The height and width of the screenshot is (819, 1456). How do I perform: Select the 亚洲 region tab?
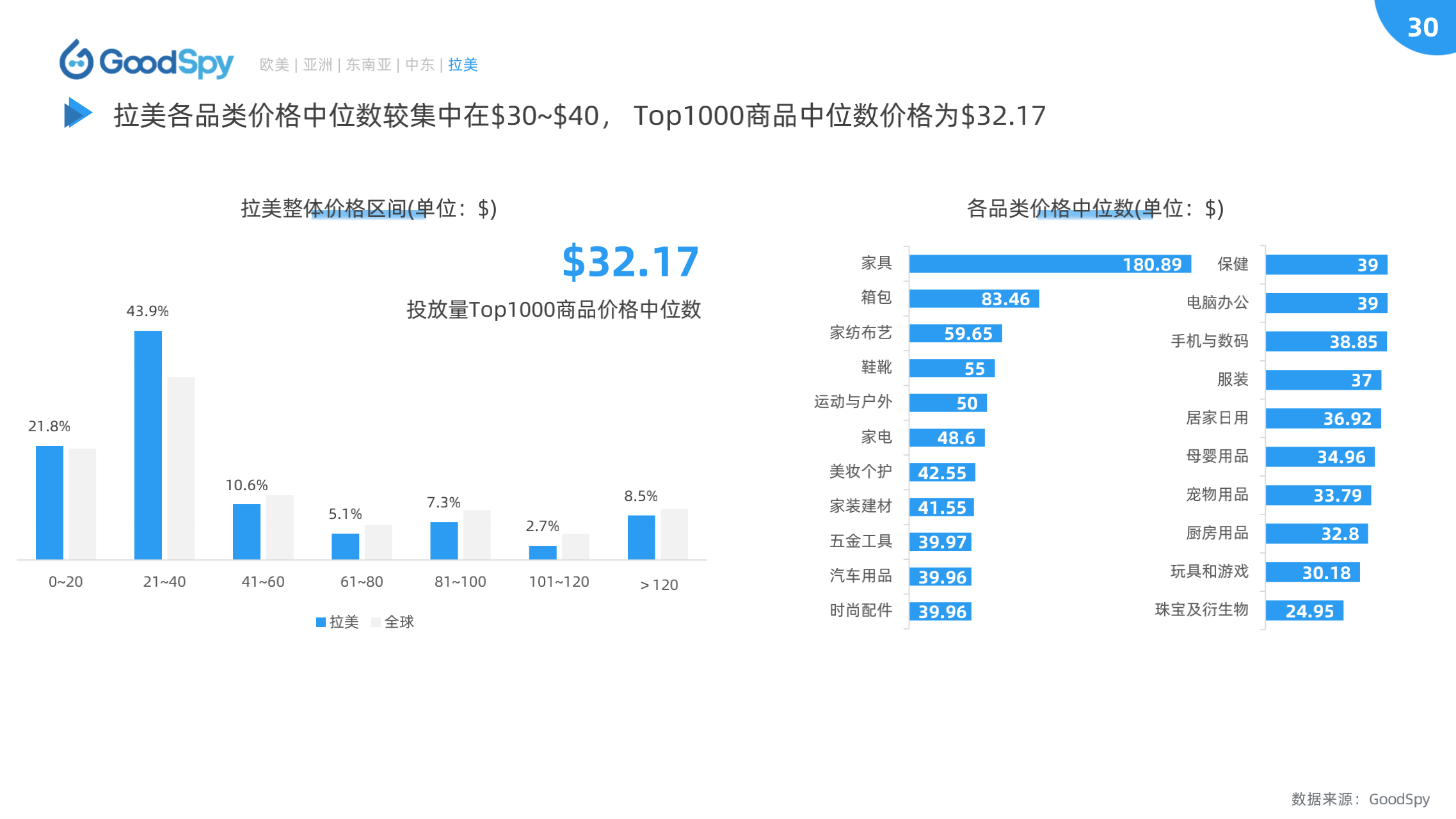click(x=317, y=65)
